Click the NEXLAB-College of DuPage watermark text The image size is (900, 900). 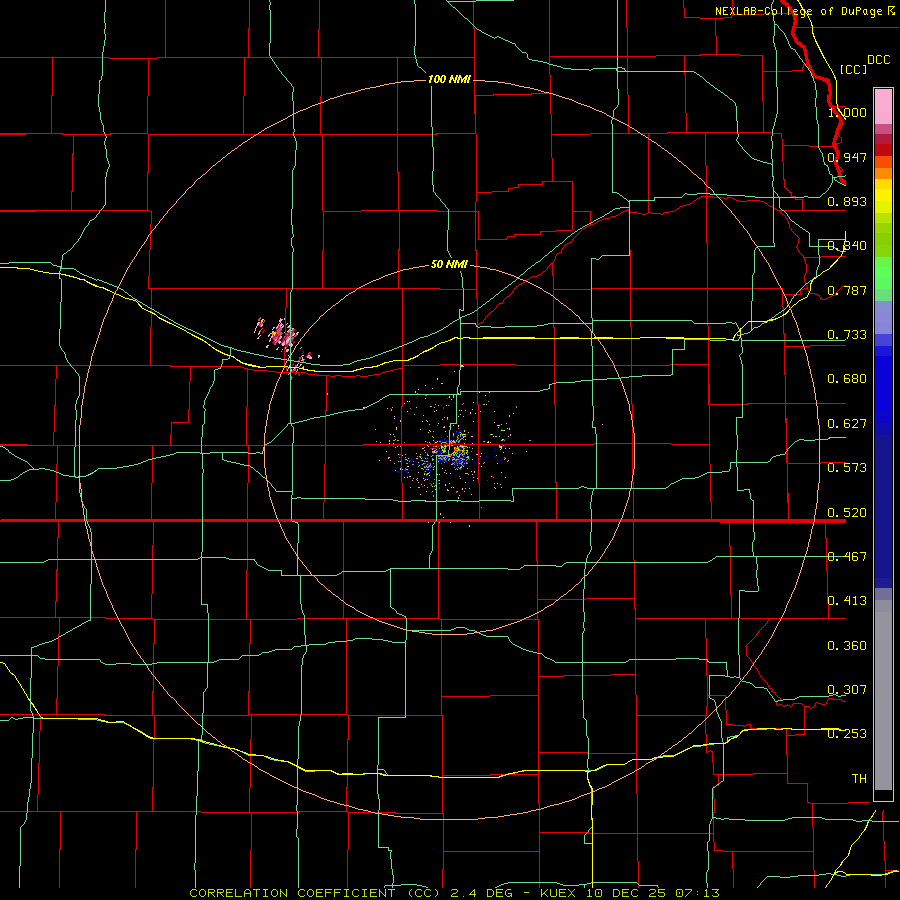[x=798, y=11]
